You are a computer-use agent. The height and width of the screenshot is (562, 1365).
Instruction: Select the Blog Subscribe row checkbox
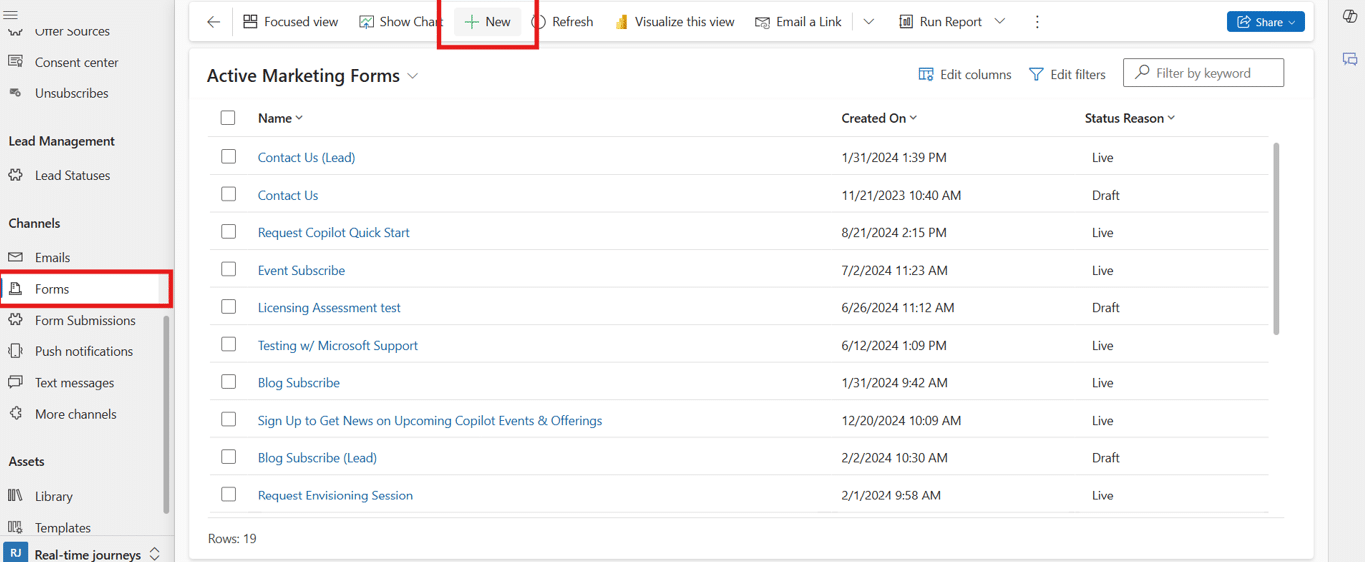point(229,382)
